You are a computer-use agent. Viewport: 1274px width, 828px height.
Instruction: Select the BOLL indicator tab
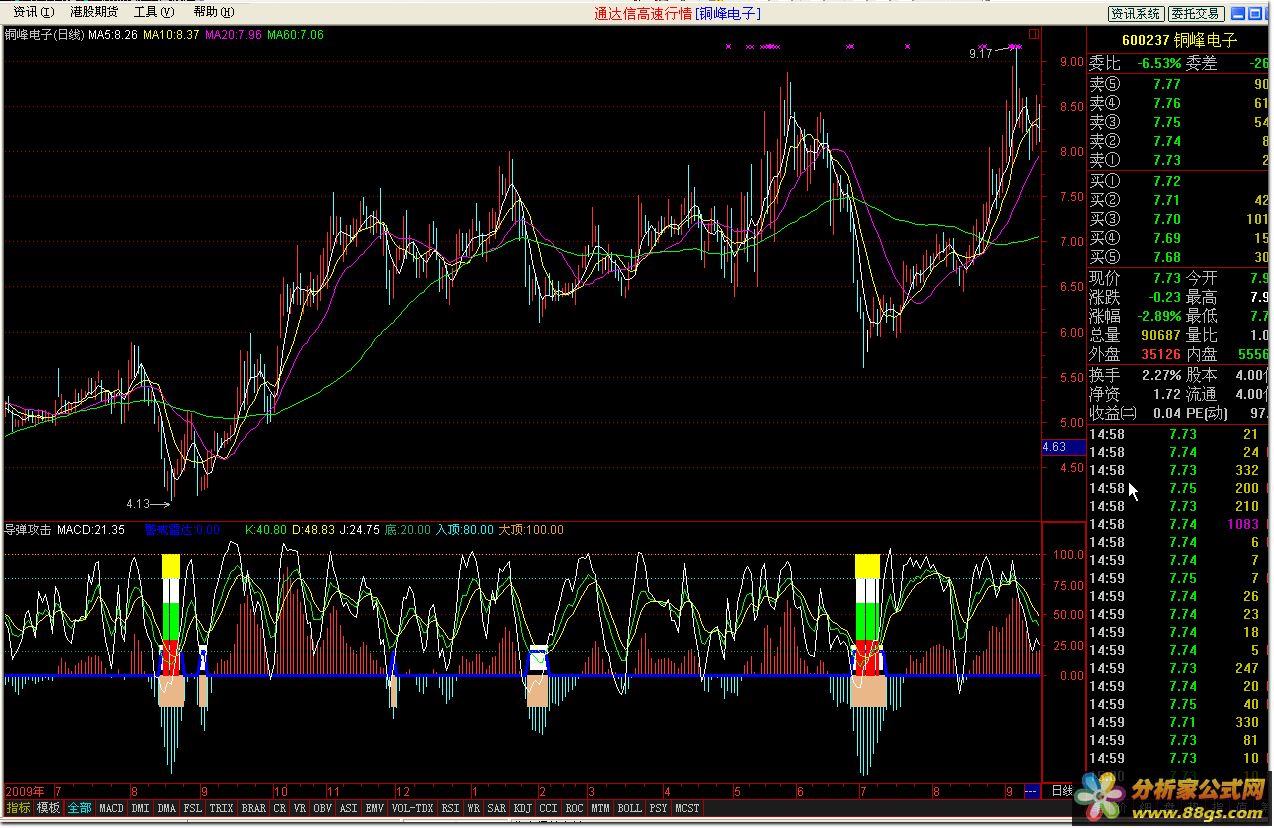[629, 808]
